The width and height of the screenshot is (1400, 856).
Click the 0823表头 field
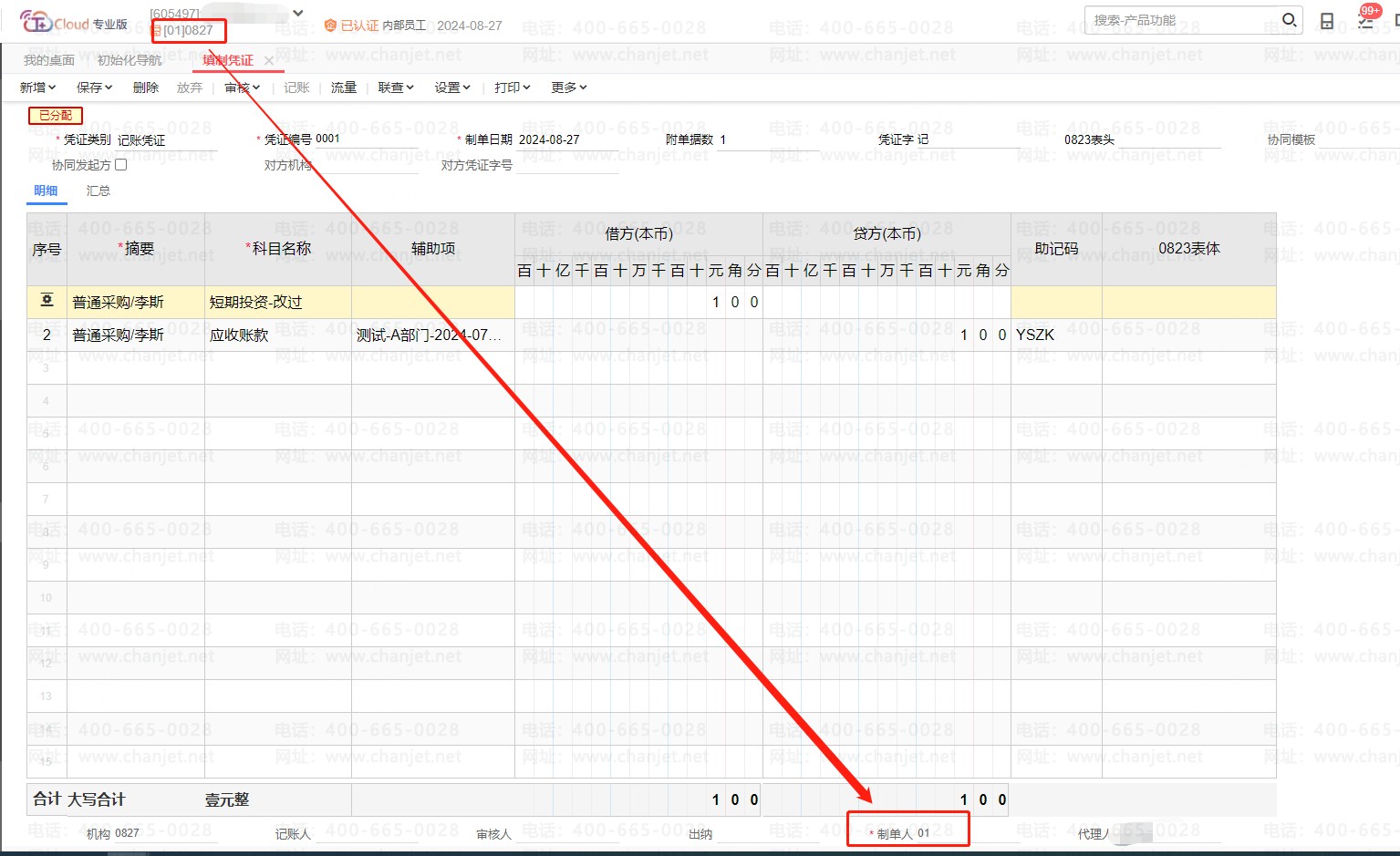point(1168,139)
